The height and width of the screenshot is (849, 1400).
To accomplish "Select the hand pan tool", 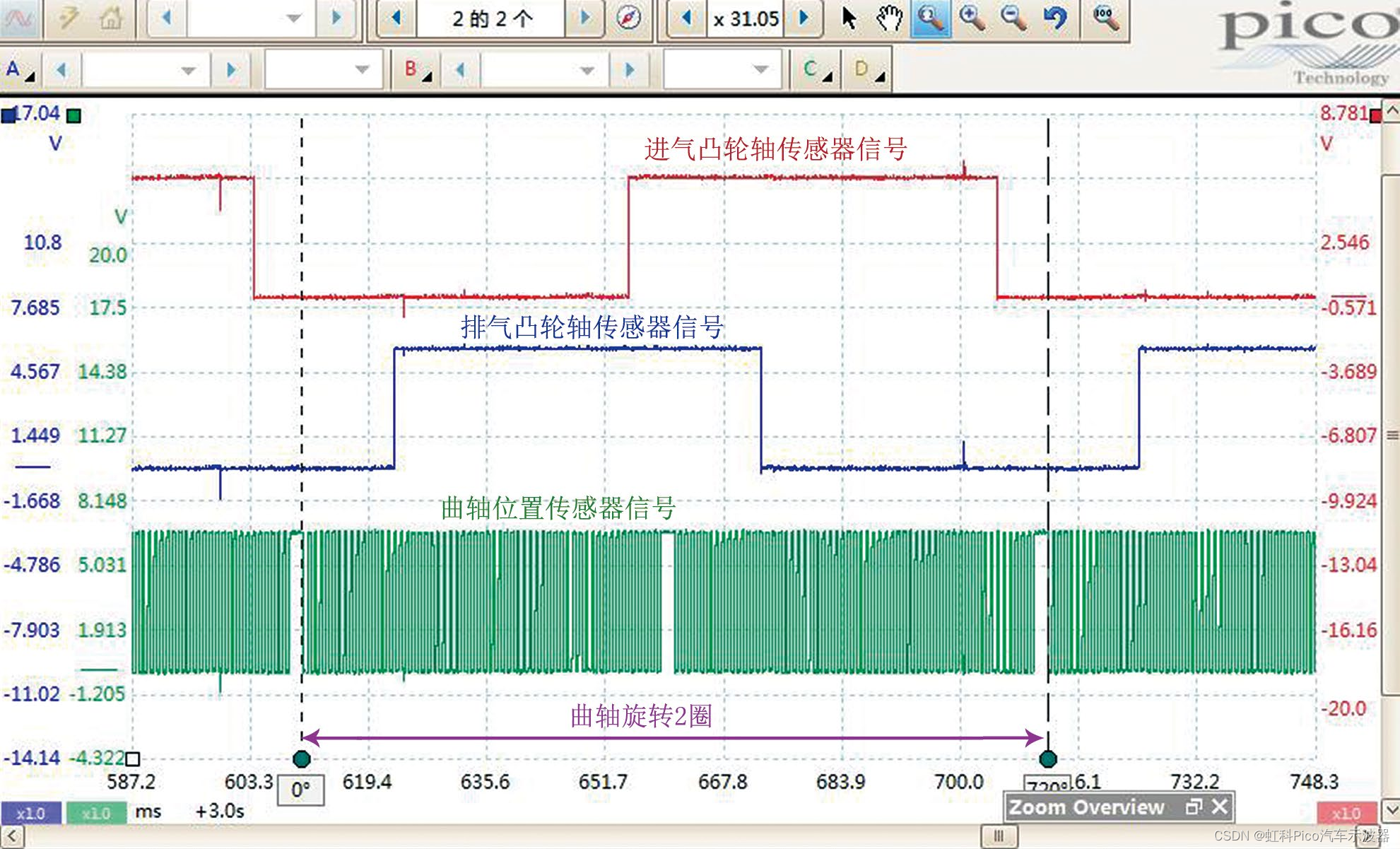I will (889, 18).
